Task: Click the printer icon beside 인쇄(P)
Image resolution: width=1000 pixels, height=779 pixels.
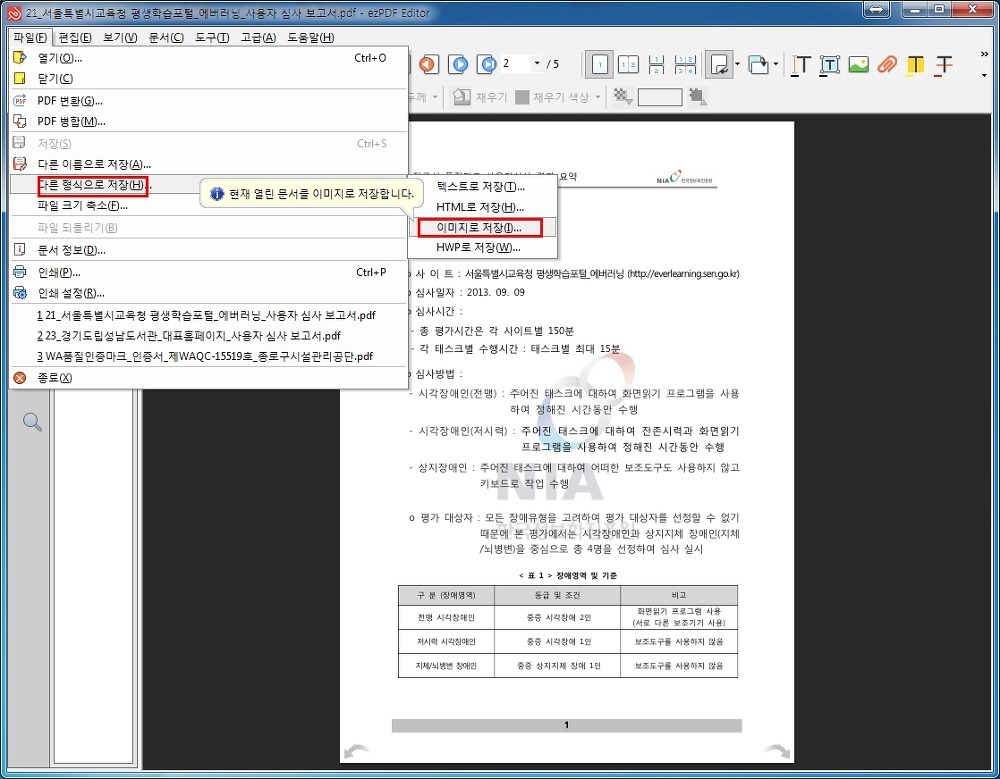Action: 20,272
